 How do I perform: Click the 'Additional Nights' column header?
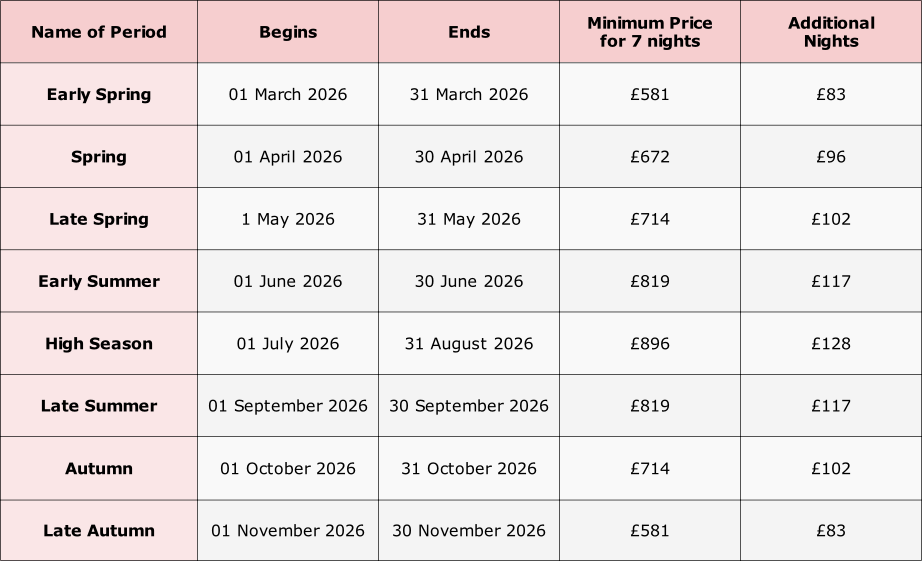point(831,32)
